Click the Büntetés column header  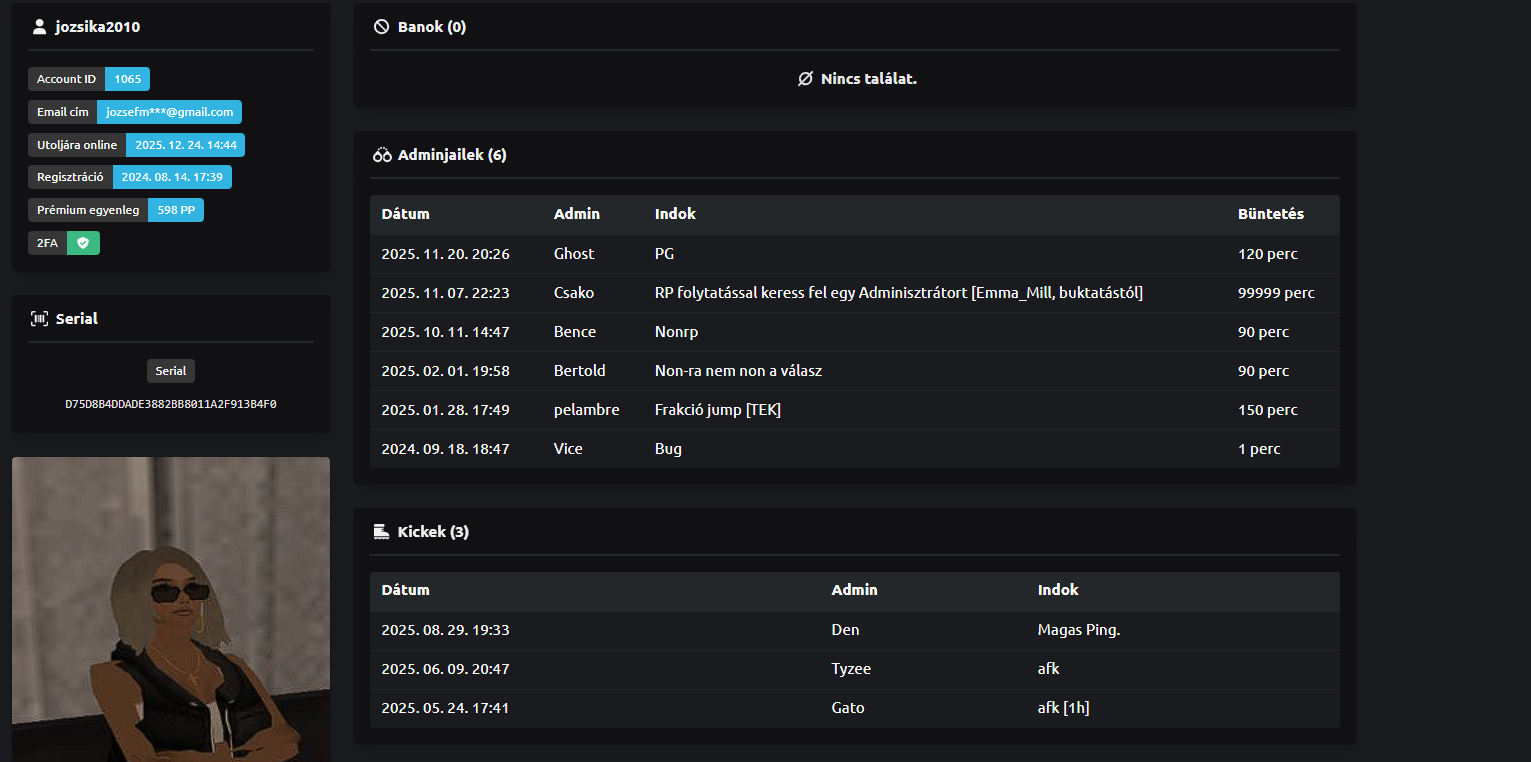tap(1270, 214)
